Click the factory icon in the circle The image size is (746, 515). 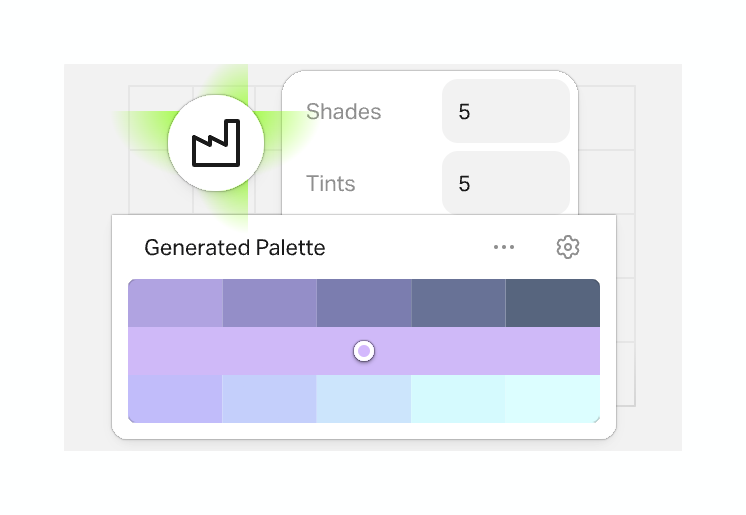pos(215,146)
